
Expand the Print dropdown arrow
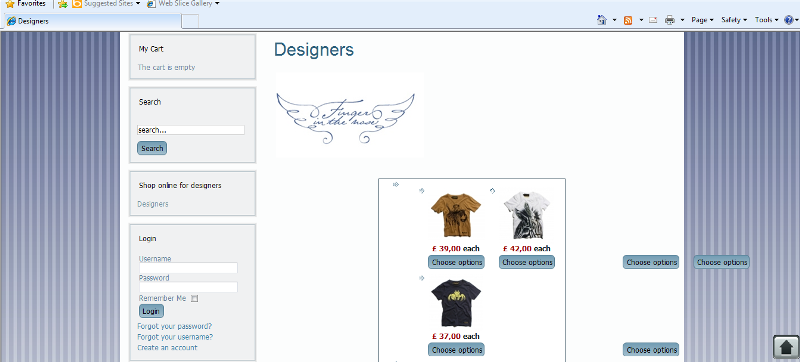pos(682,20)
